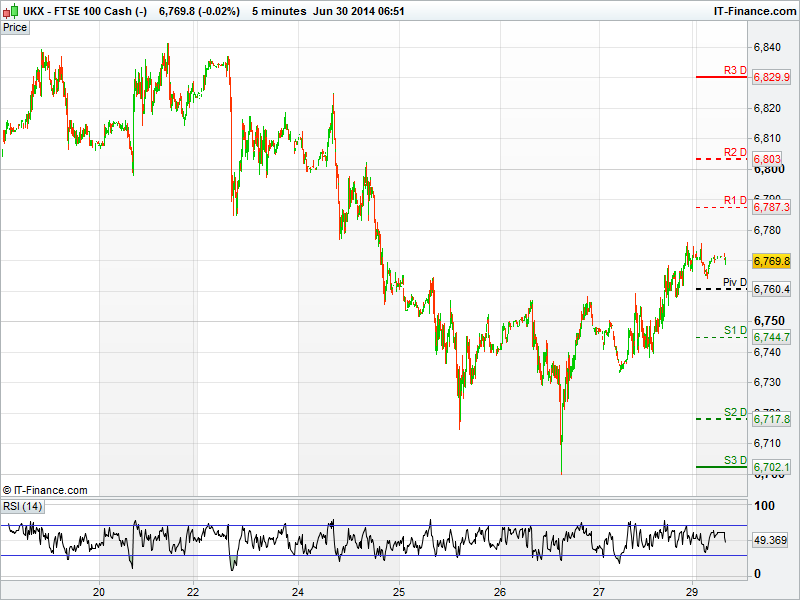The image size is (800, 600).
Task: Click the S1 D support tag 6,744.7
Action: click(x=771, y=338)
